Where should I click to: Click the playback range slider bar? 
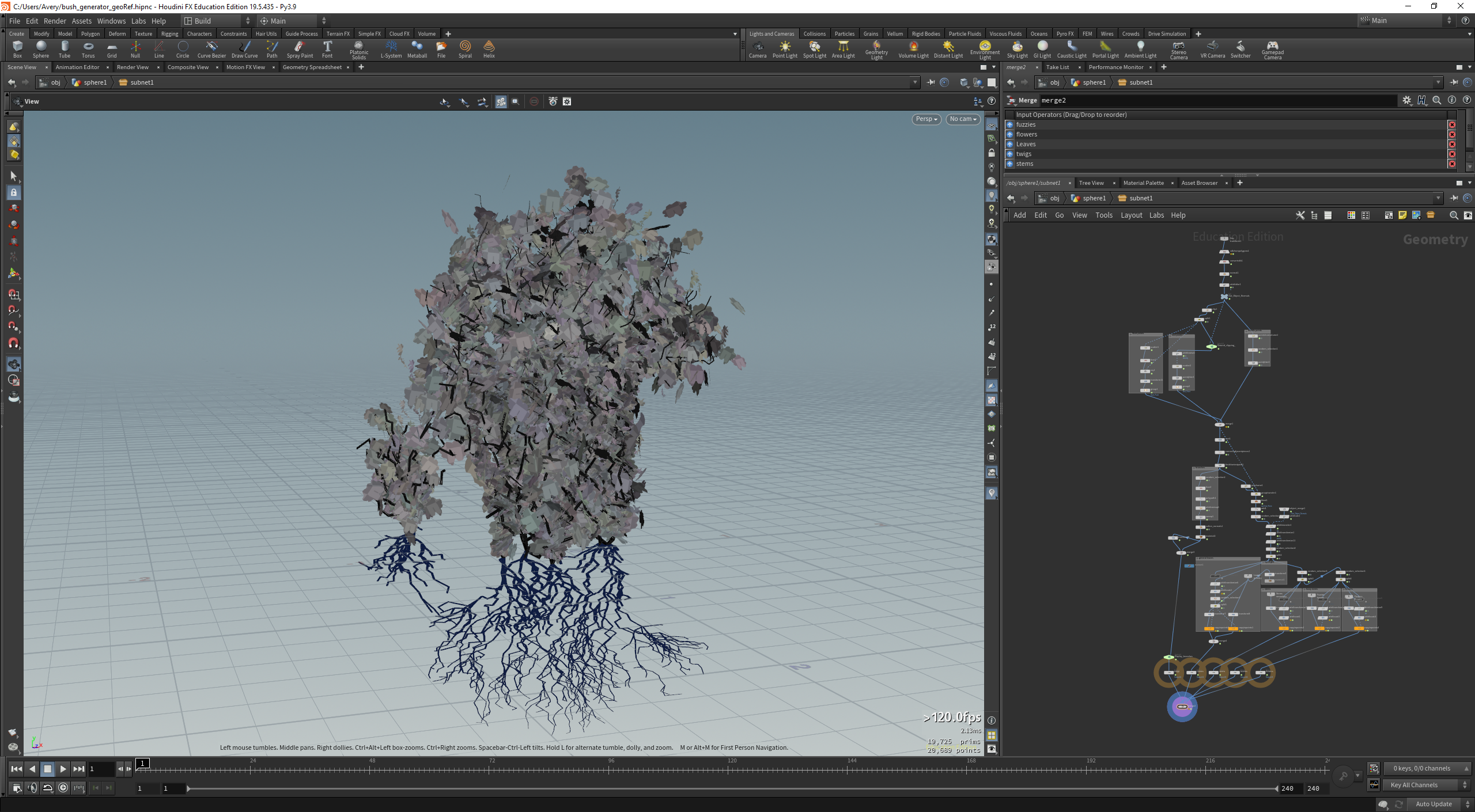point(732,788)
